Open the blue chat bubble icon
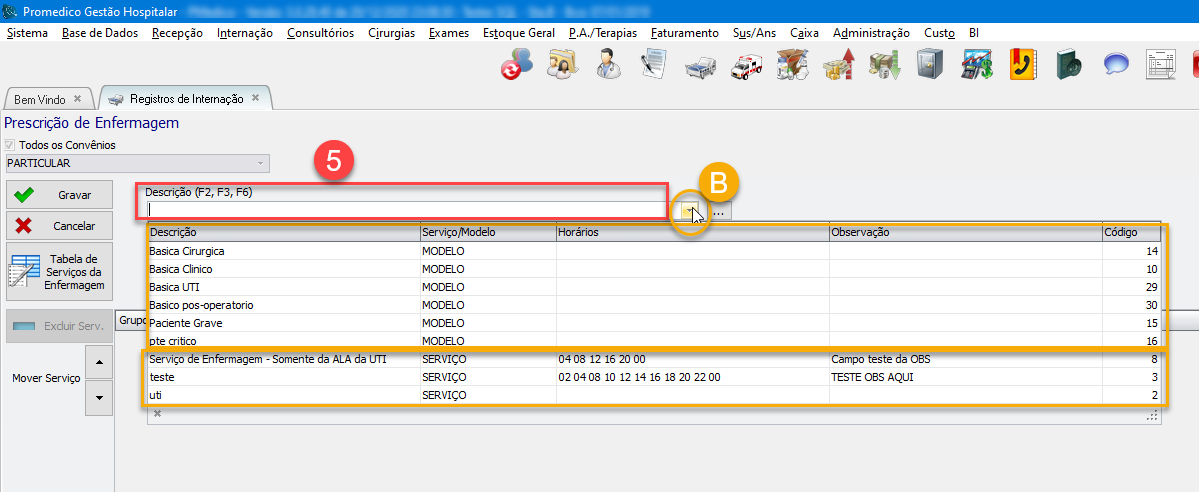 (1115, 66)
